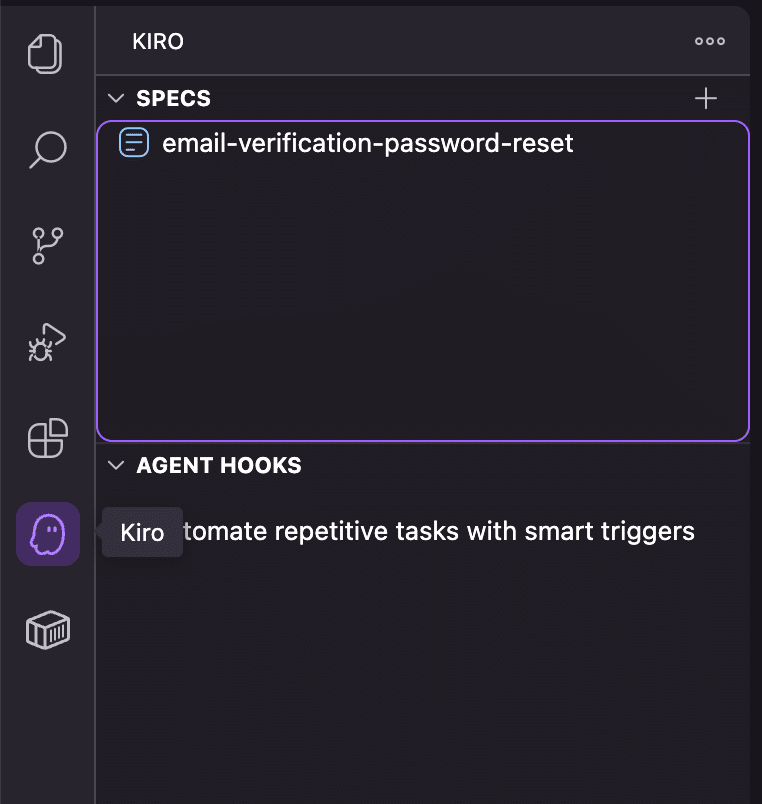Open the Search view in activity bar
The image size is (762, 804).
(x=47, y=149)
